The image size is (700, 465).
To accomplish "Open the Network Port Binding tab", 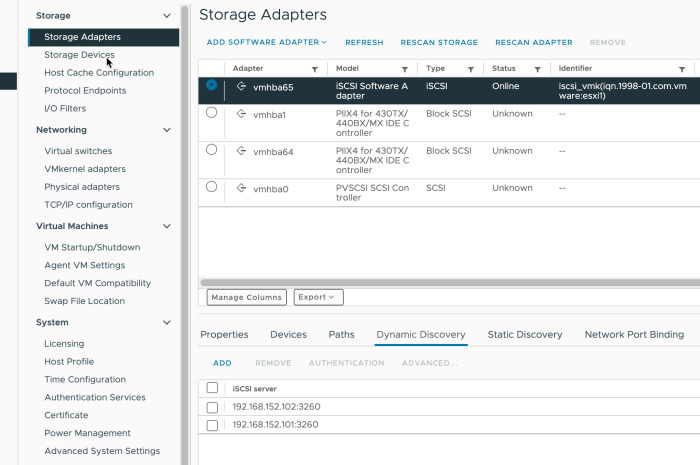I will (x=633, y=335).
